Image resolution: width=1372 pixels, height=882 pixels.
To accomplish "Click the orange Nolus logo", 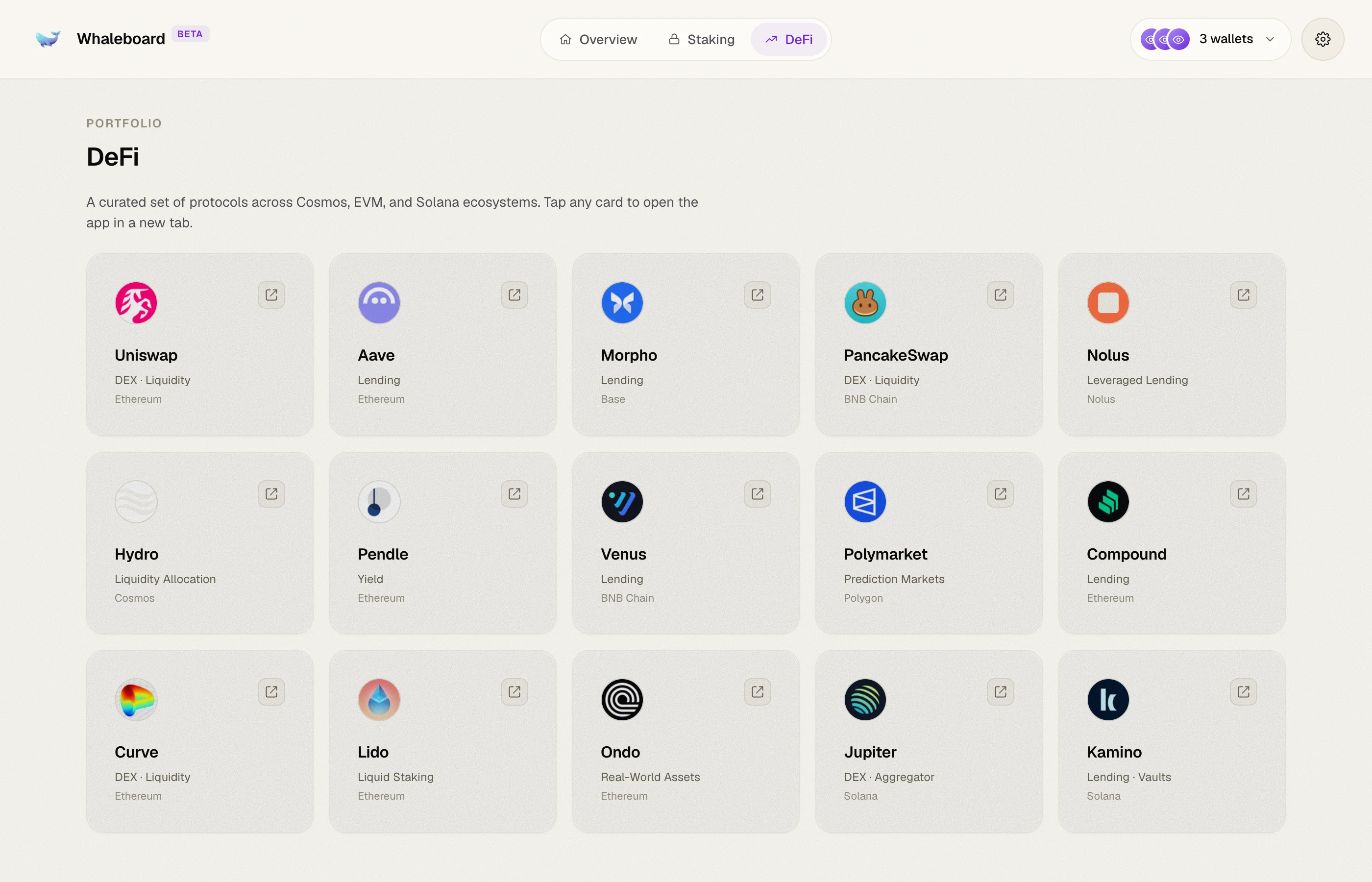I will (x=1108, y=303).
